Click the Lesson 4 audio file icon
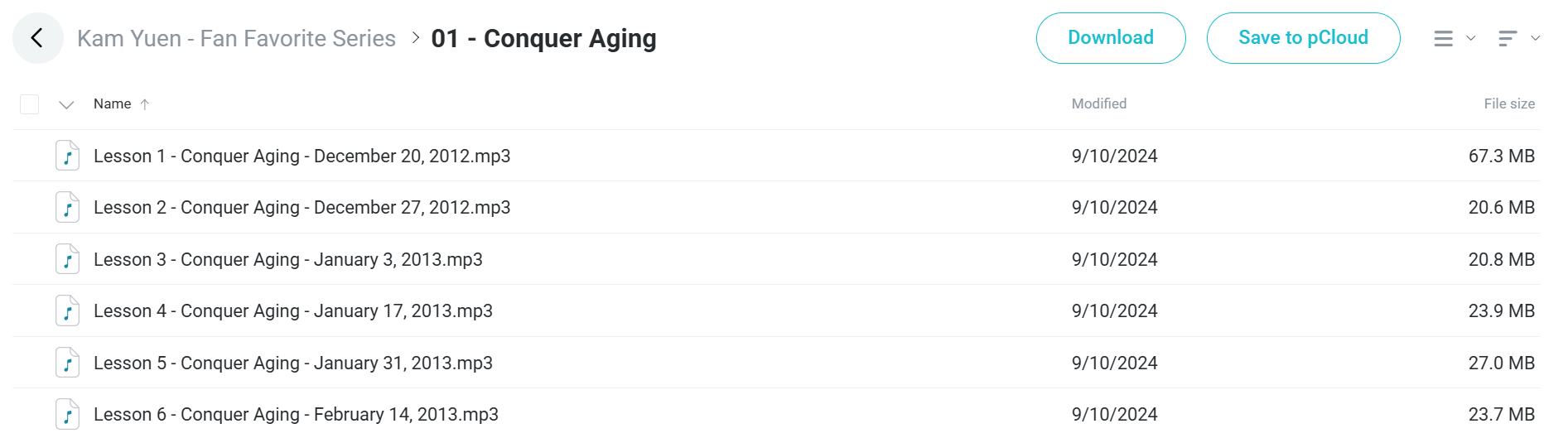The width and height of the screenshot is (1568, 438). coord(67,310)
